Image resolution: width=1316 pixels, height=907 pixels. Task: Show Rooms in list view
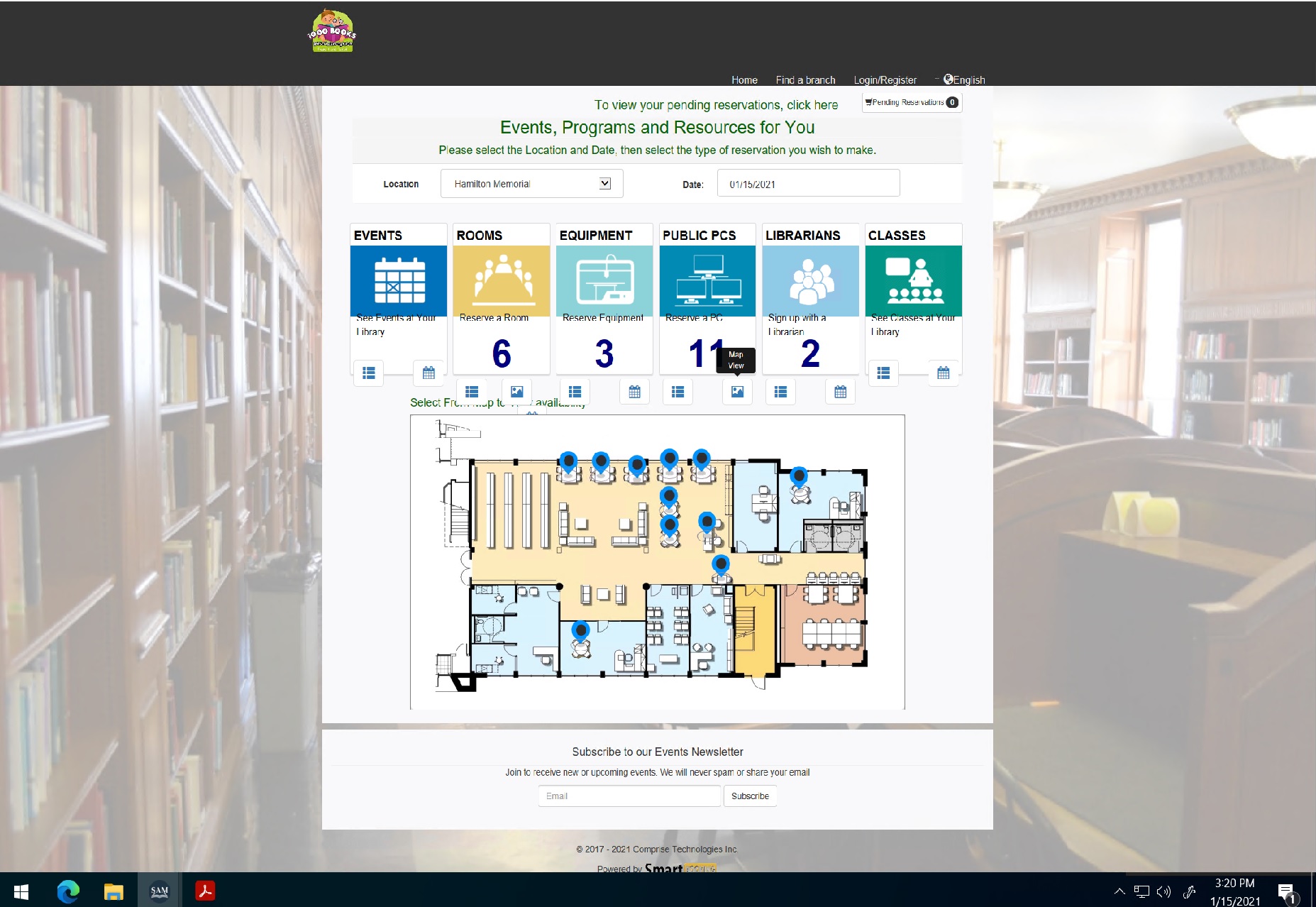[x=472, y=392]
